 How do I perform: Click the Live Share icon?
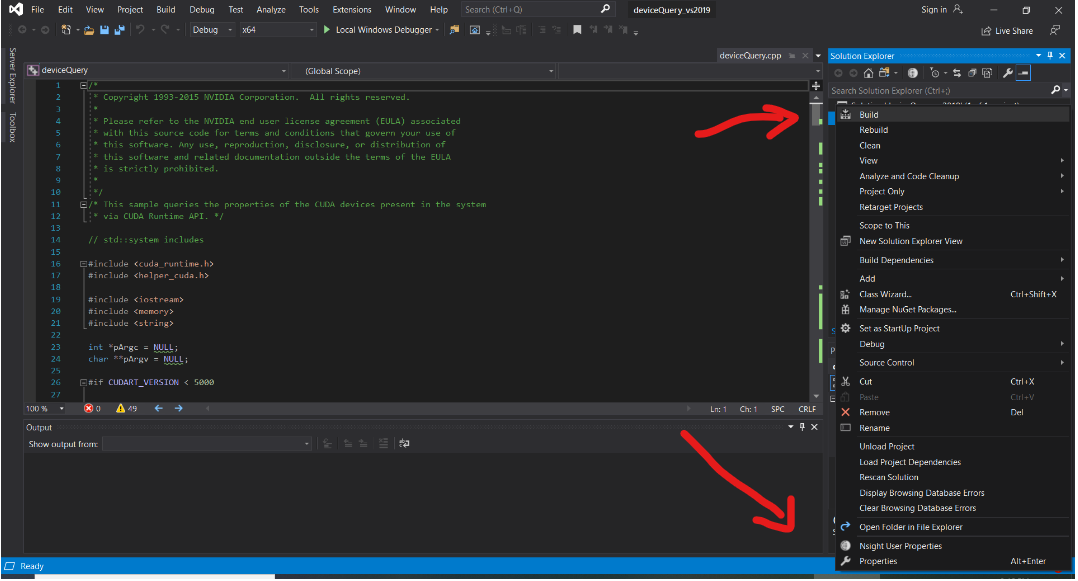coord(986,31)
